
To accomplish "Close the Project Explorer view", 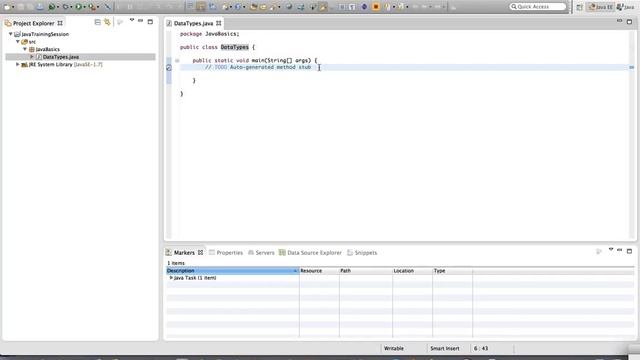I will pyautogui.click(x=60, y=23).
